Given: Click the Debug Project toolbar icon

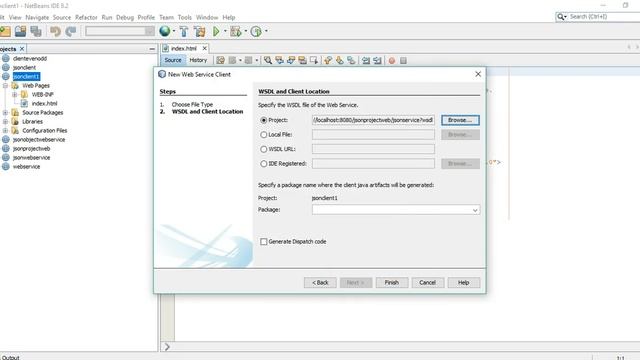Looking at the screenshot, I should 236,31.
